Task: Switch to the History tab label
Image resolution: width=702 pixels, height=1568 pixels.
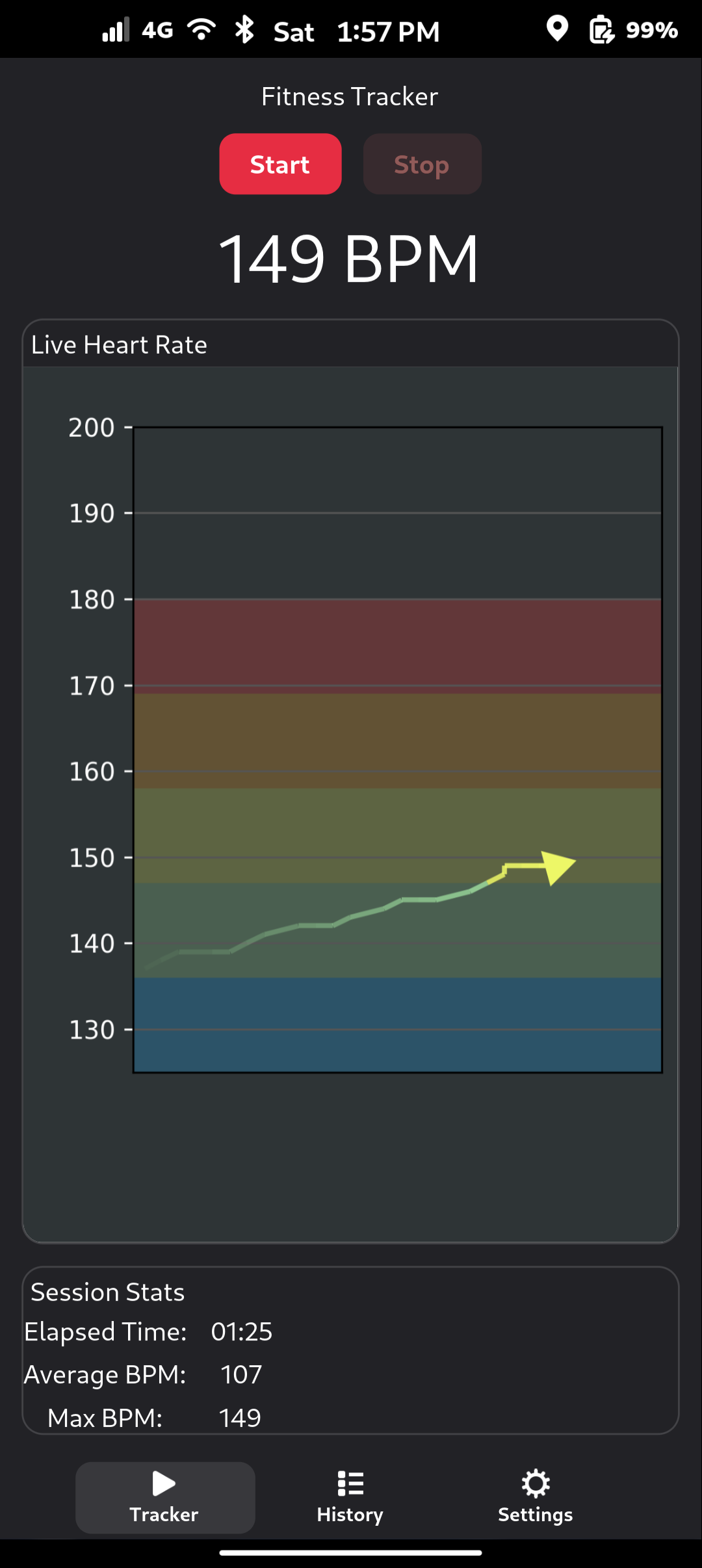Action: click(350, 1515)
